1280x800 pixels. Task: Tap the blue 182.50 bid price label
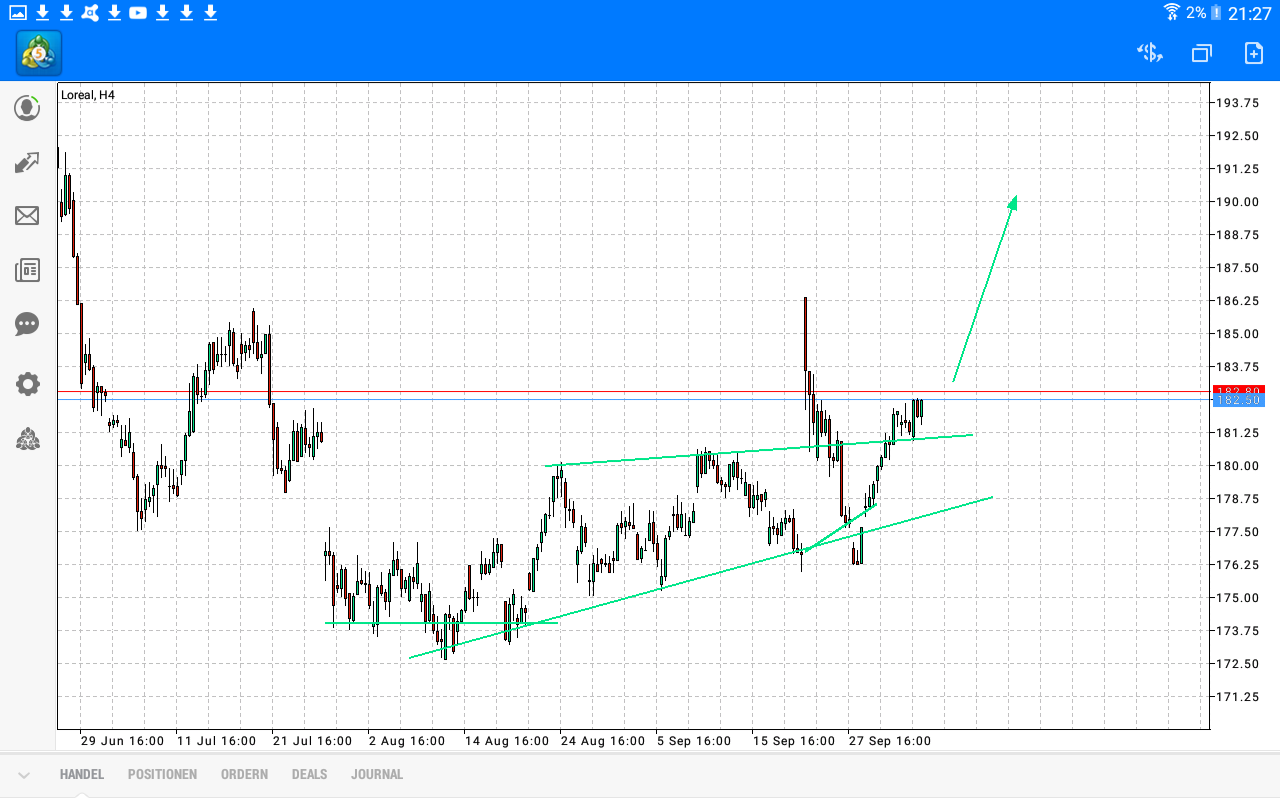pyautogui.click(x=1238, y=400)
